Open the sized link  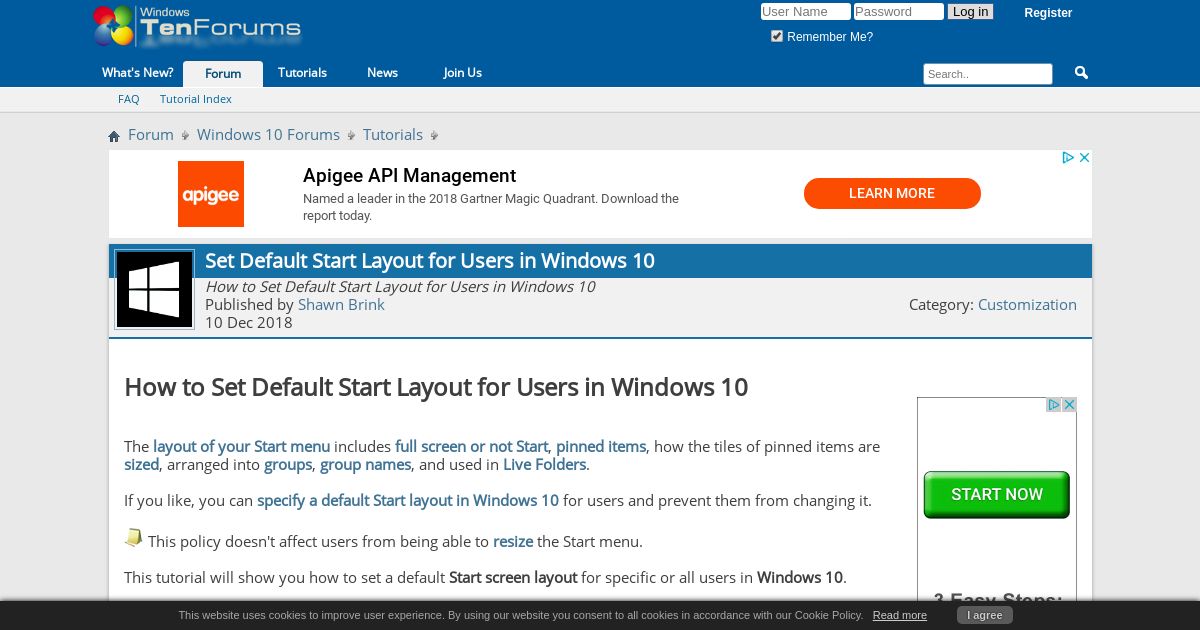pos(141,465)
